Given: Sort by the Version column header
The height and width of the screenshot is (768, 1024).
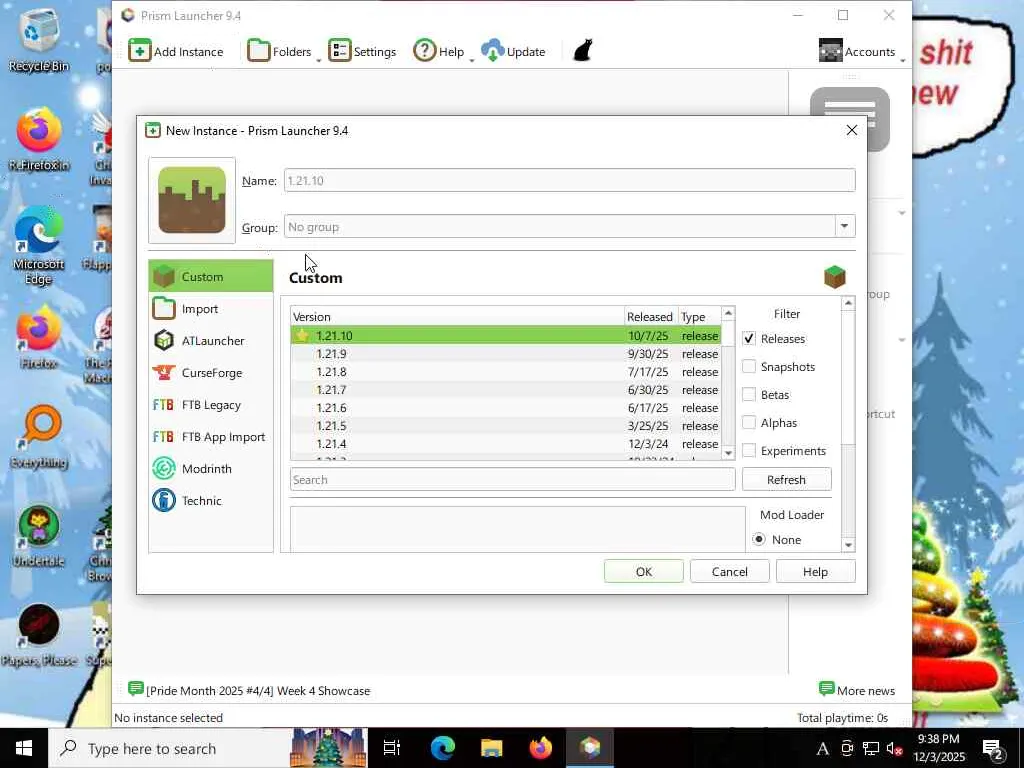Looking at the screenshot, I should 457,317.
